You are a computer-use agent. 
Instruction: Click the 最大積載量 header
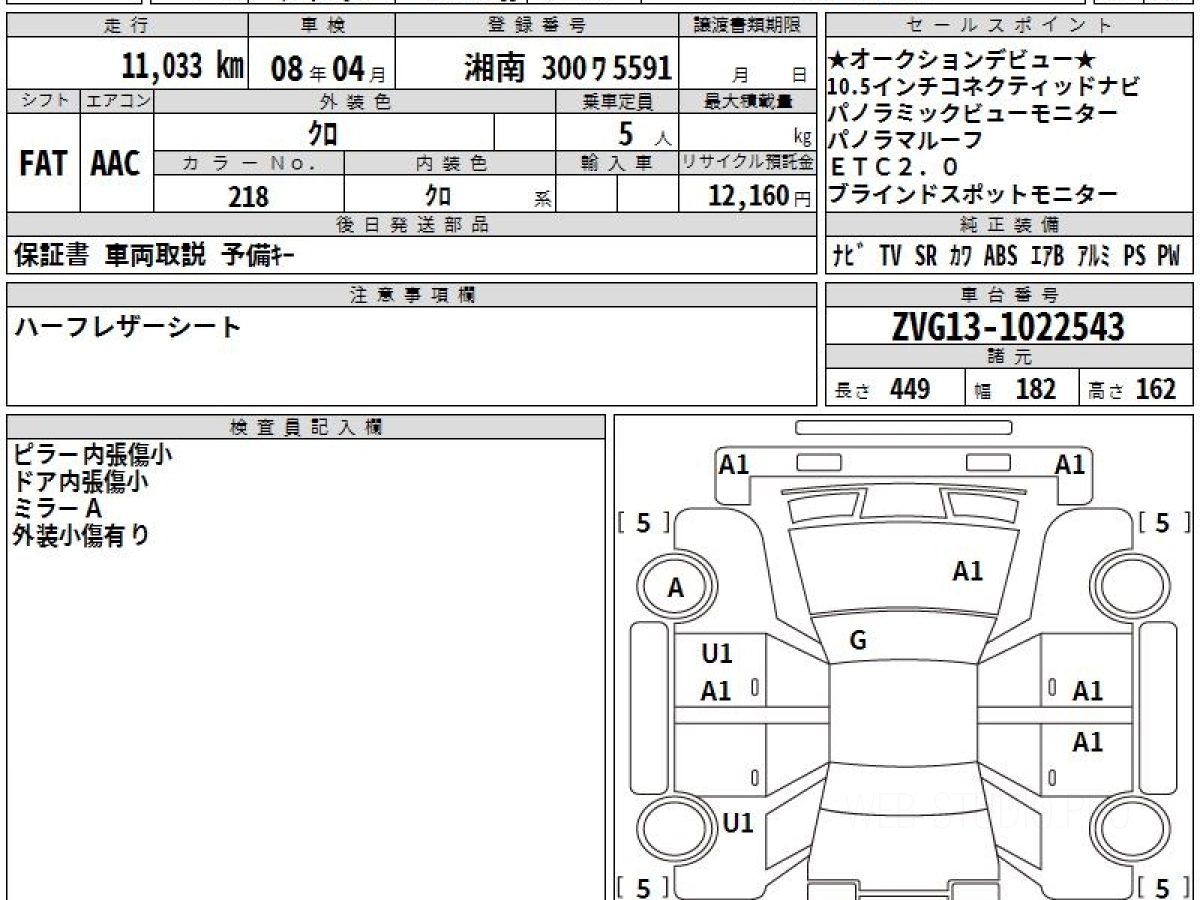[x=748, y=101]
